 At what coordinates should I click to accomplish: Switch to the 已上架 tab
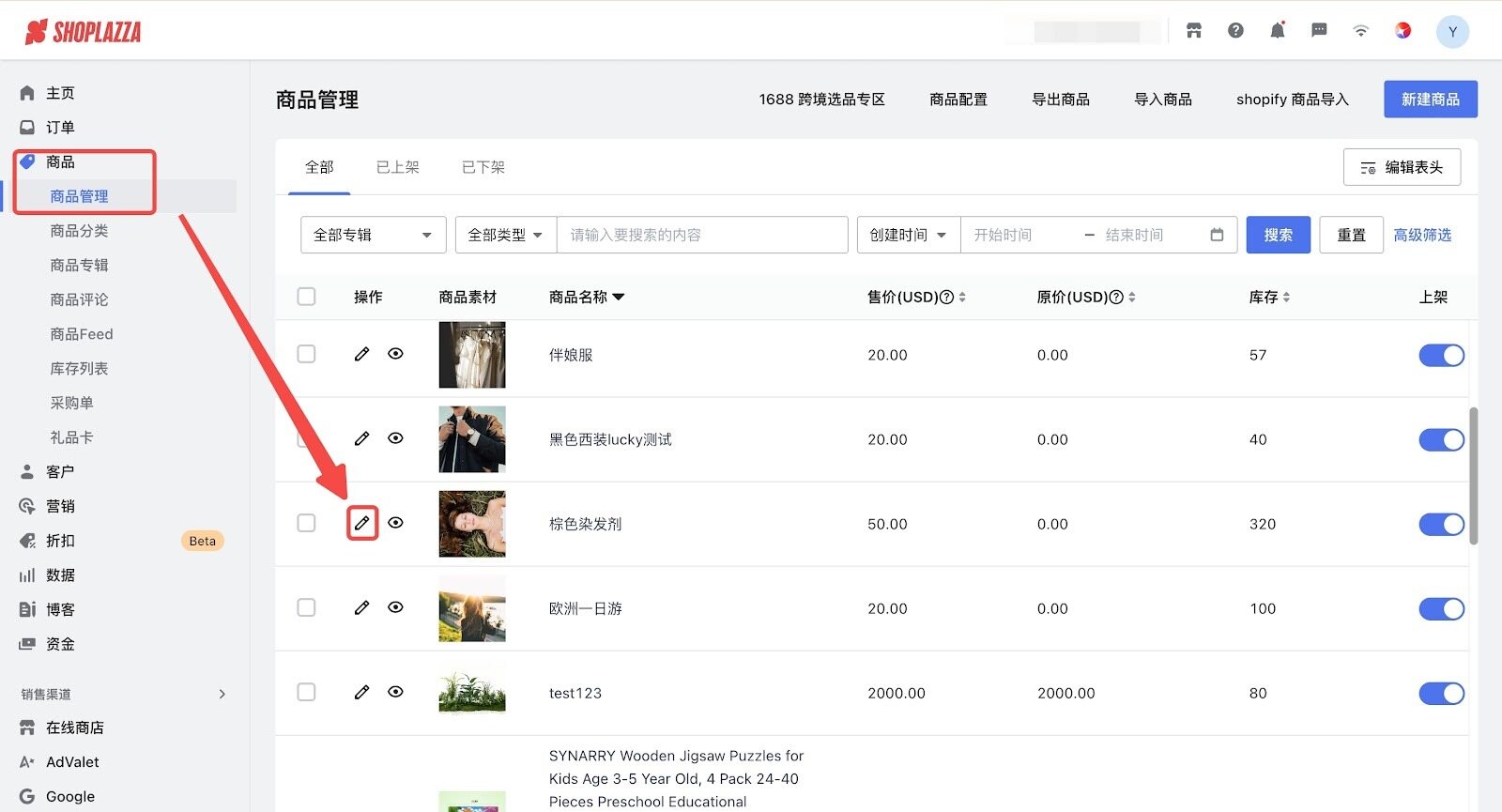point(397,167)
